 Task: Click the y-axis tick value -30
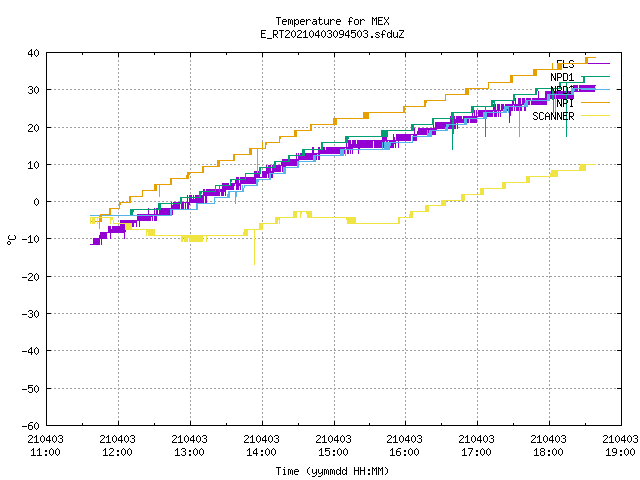30,314
